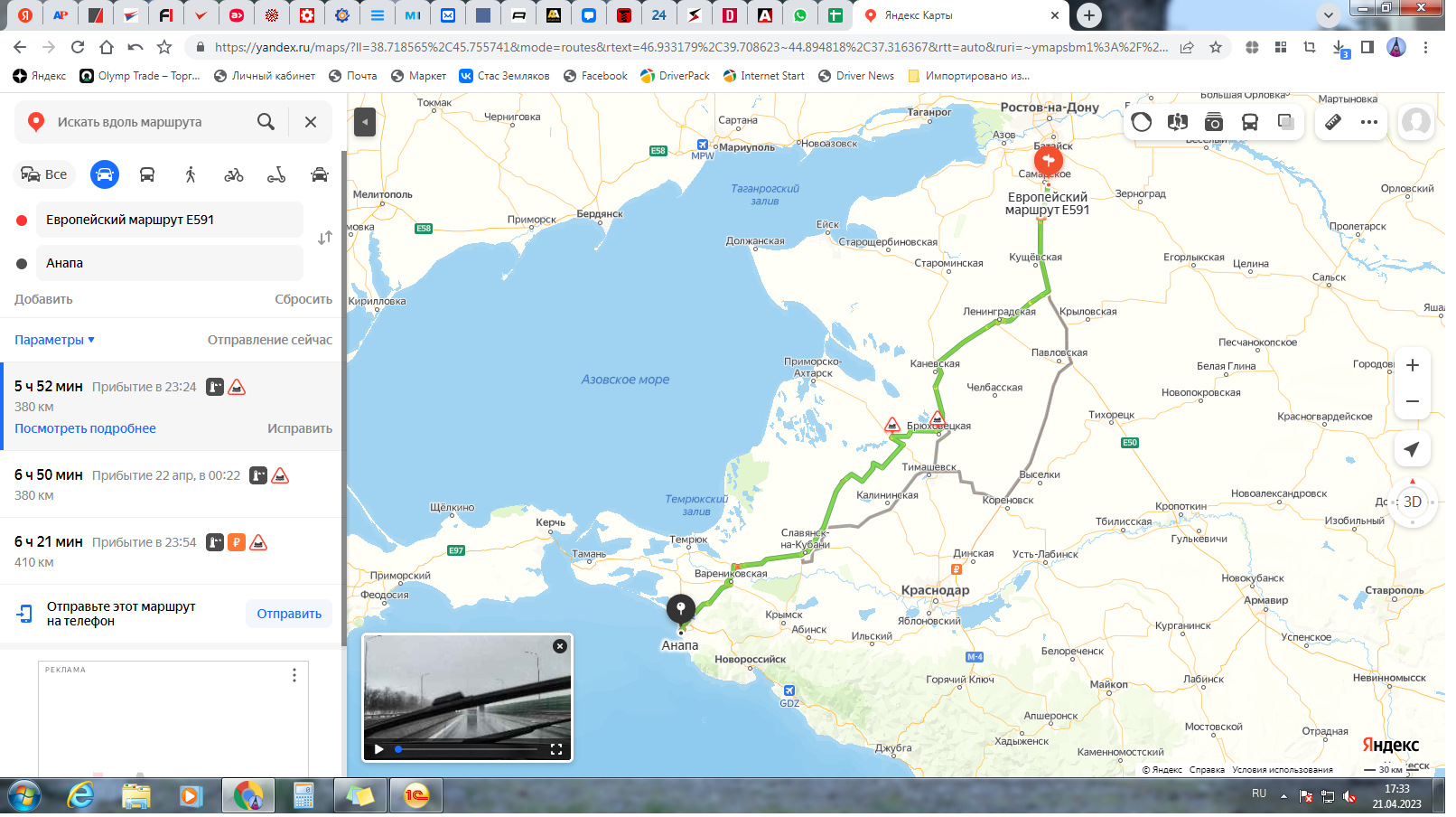Open the map 'more' three-dots menu
The image size is (1456, 817).
point(1369,122)
